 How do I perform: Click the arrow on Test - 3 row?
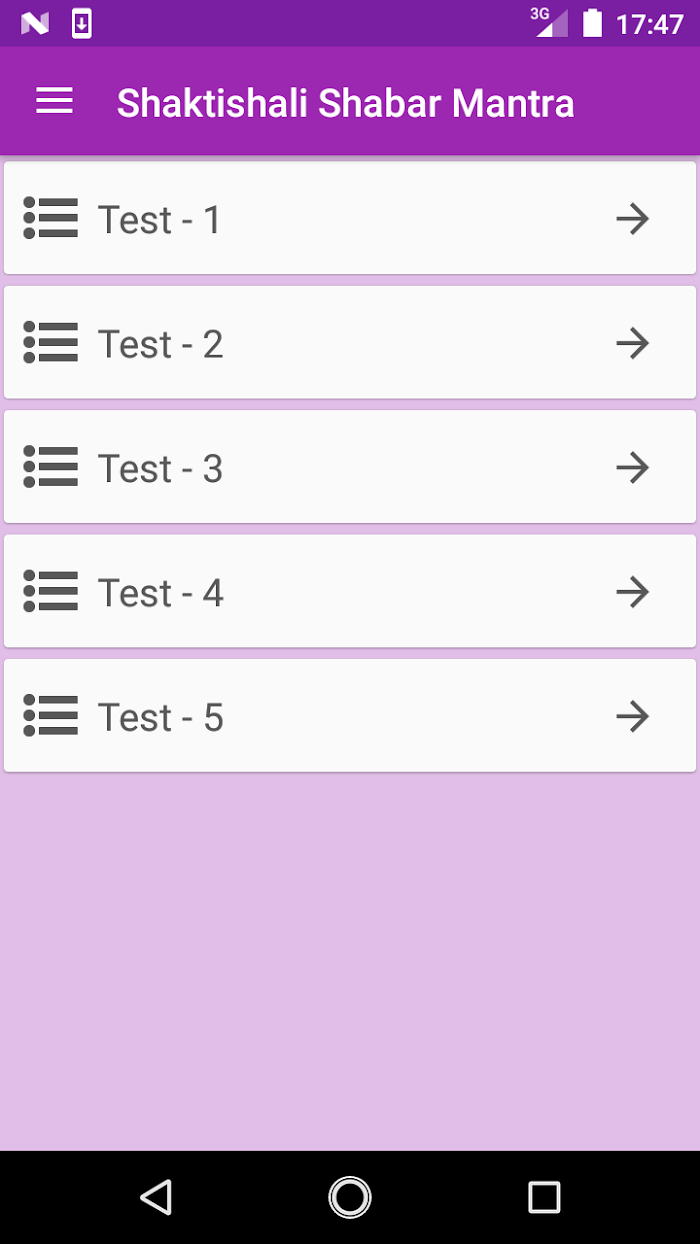pos(632,467)
